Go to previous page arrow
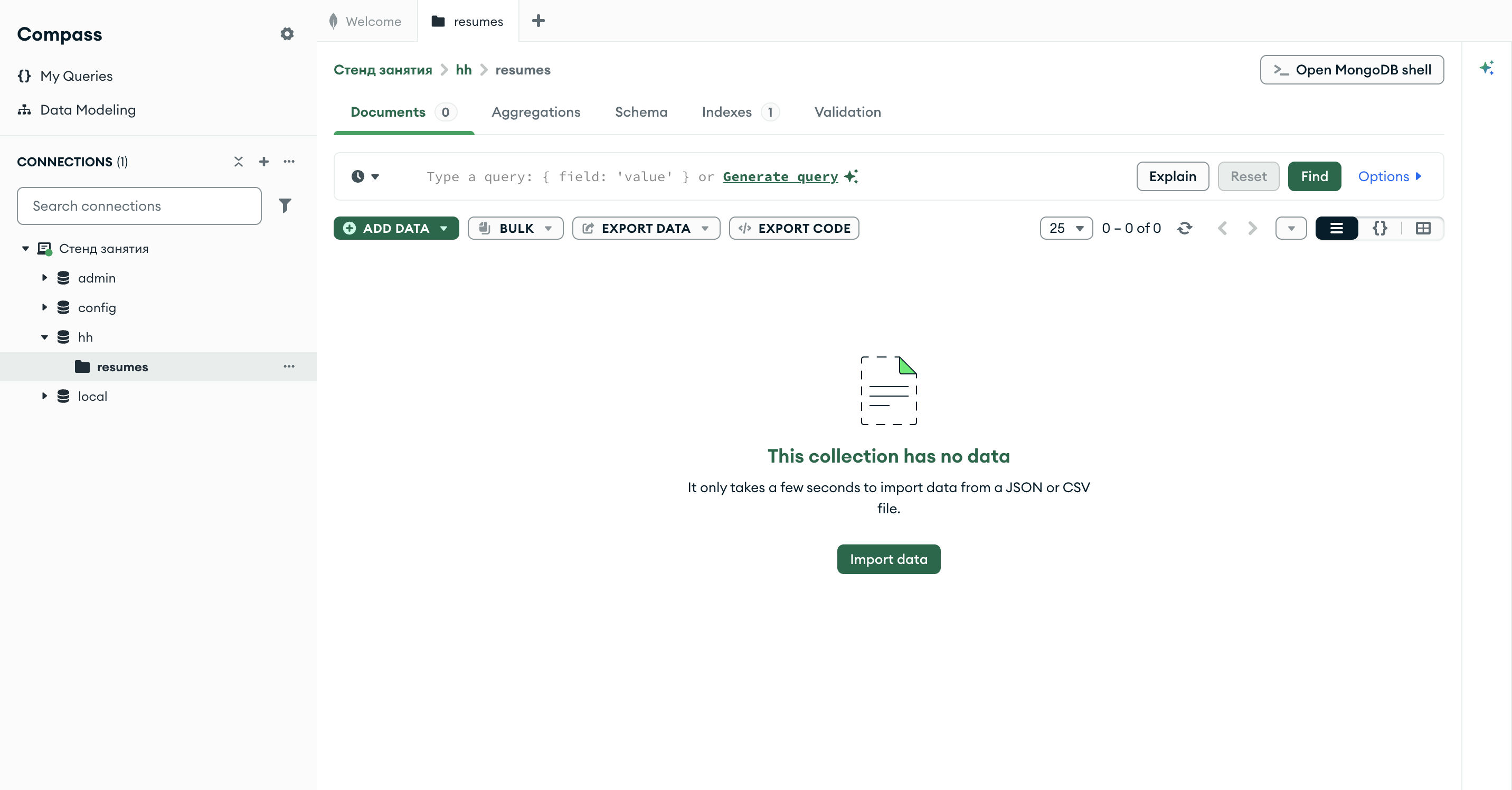The height and width of the screenshot is (790, 1512). tap(1223, 228)
